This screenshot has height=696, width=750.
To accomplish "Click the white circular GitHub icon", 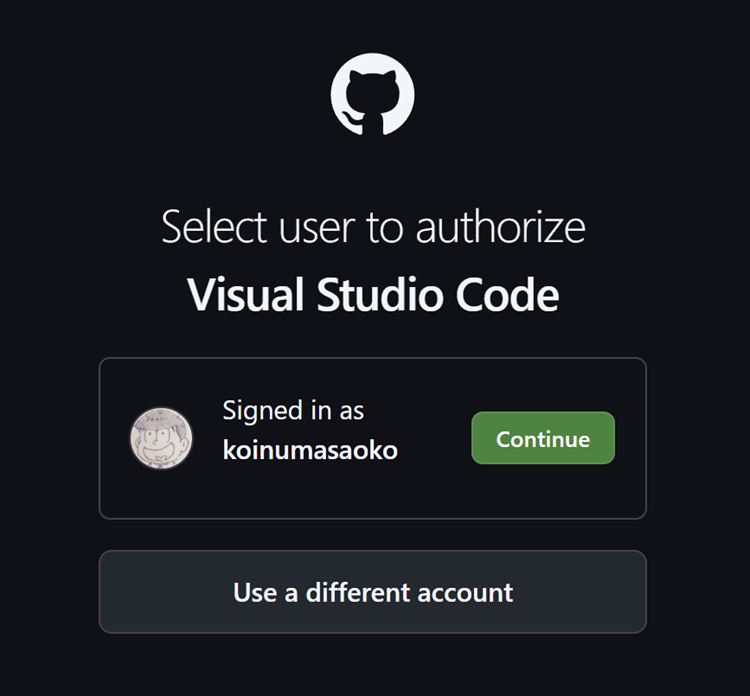I will 373,94.
